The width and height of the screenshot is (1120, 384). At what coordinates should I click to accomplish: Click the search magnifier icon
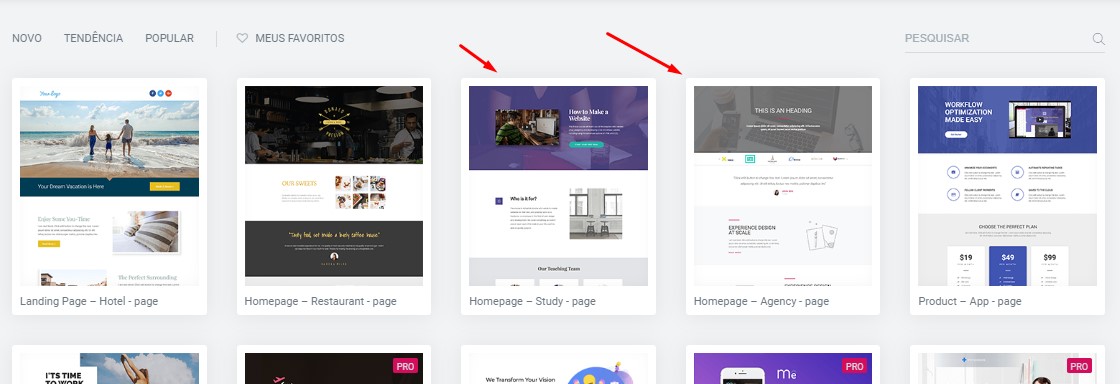tap(1099, 39)
